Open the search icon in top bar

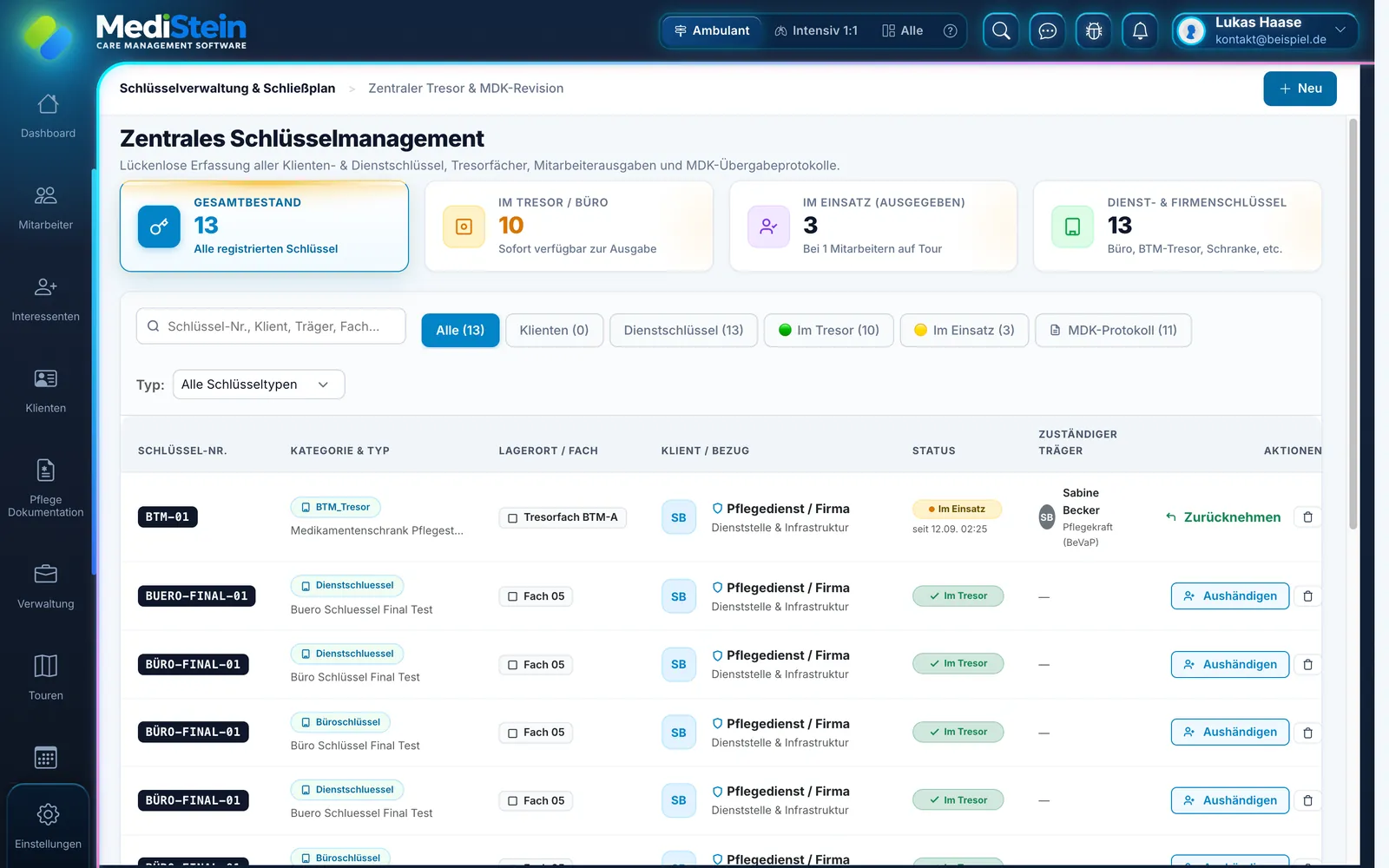coord(1001,31)
